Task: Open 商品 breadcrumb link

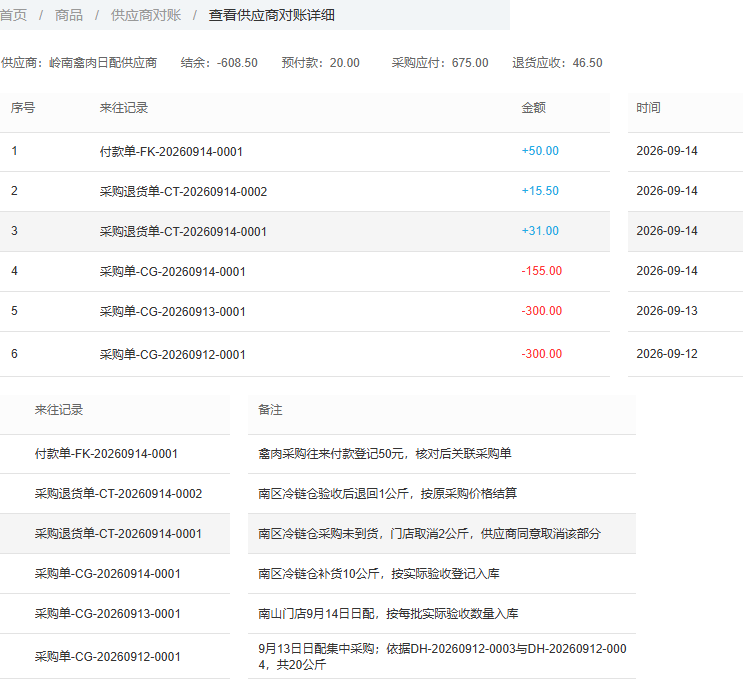Action: tap(69, 15)
